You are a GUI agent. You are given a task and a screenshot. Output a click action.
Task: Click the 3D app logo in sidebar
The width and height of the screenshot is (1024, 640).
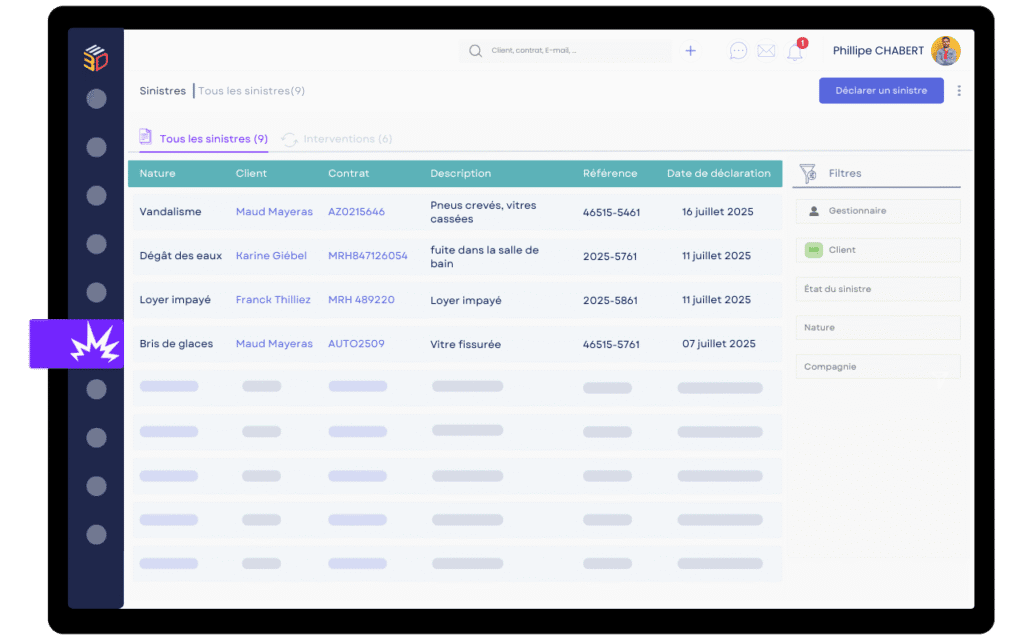95,58
